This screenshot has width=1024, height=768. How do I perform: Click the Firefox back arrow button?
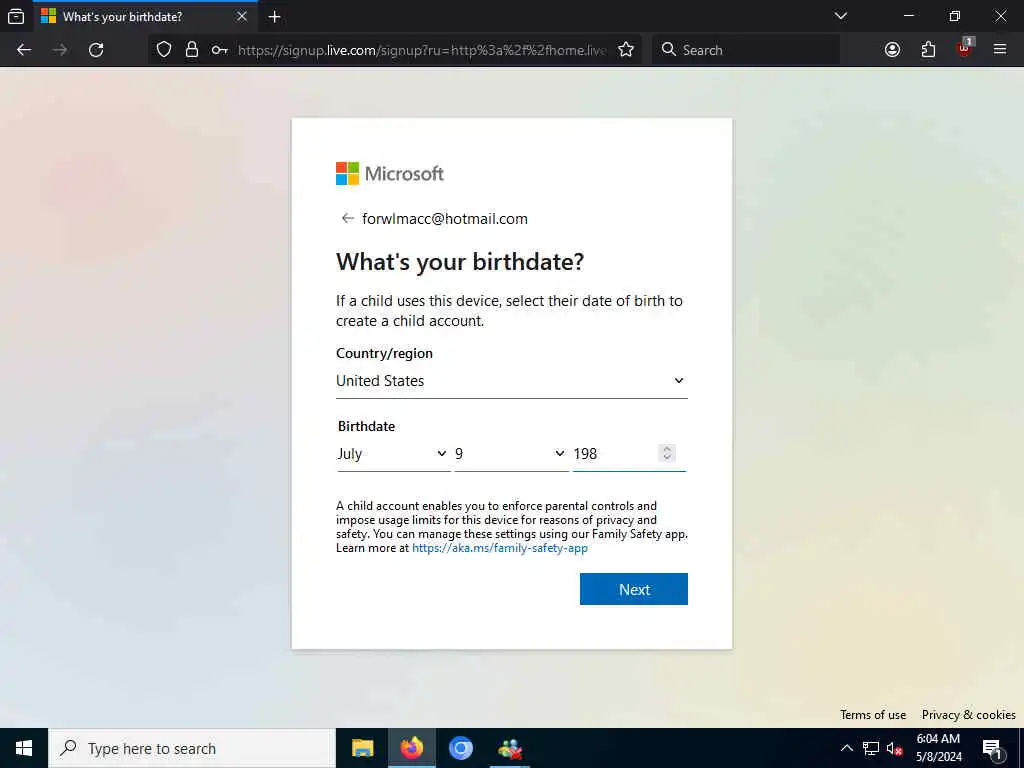pyautogui.click(x=24, y=50)
